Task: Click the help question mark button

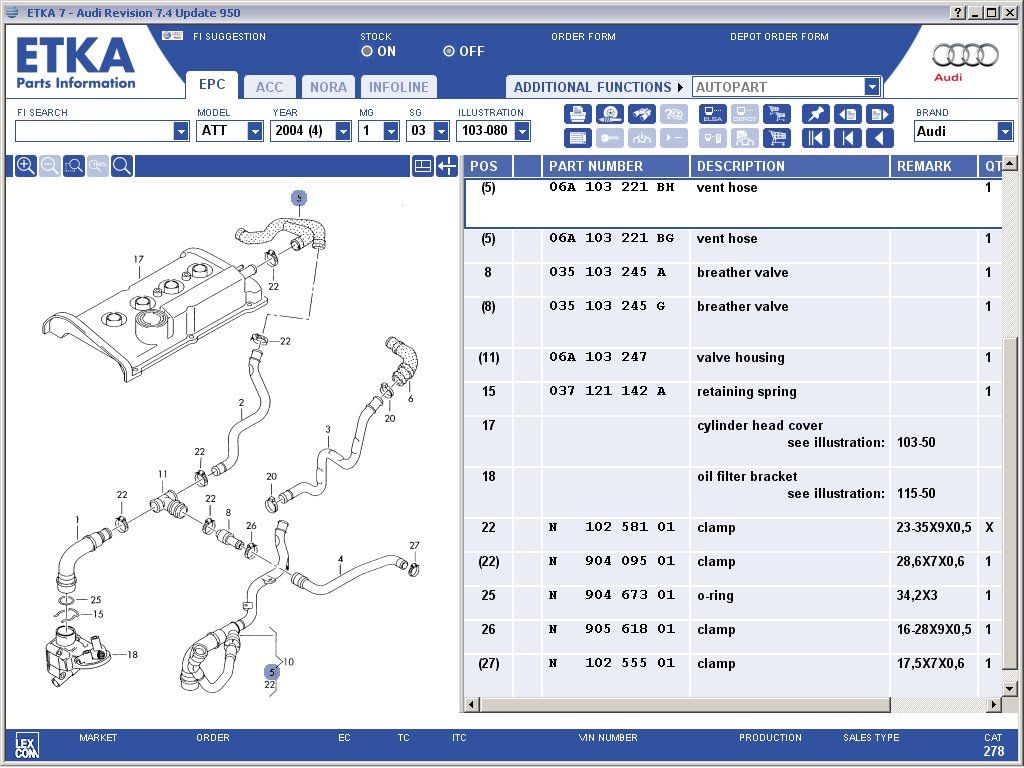Action: (958, 12)
